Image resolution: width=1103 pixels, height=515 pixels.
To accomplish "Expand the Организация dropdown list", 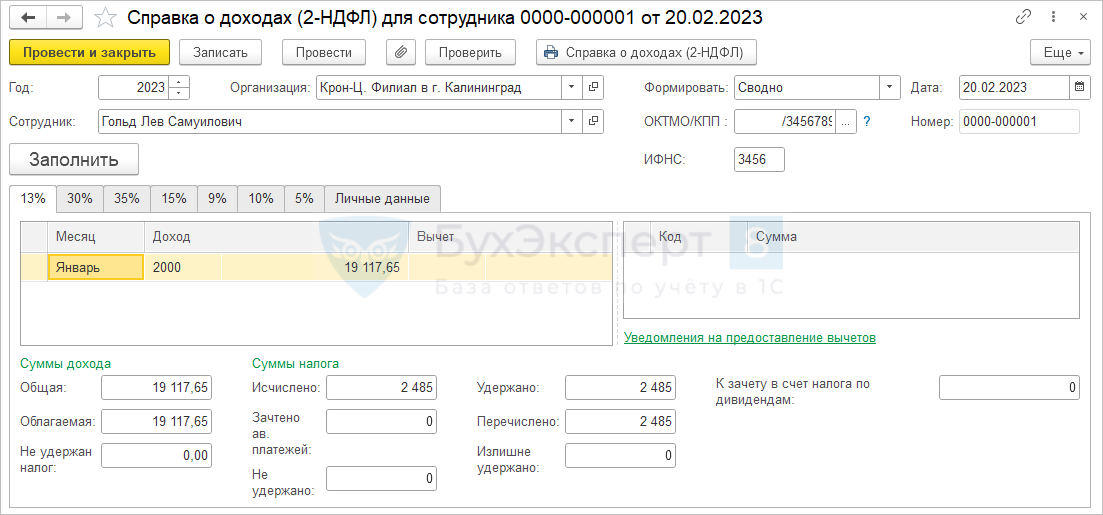I will coord(570,87).
